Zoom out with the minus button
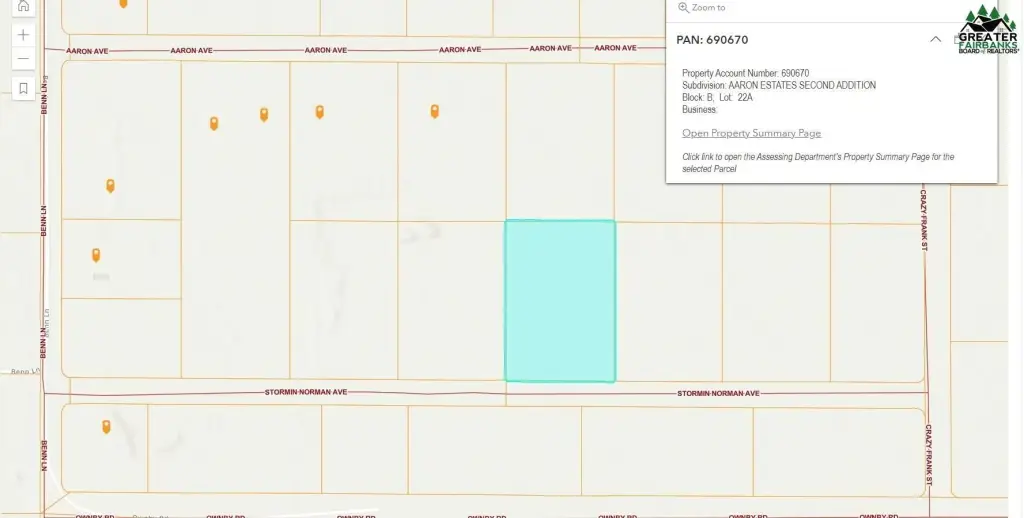1024x518 pixels. coord(23,59)
